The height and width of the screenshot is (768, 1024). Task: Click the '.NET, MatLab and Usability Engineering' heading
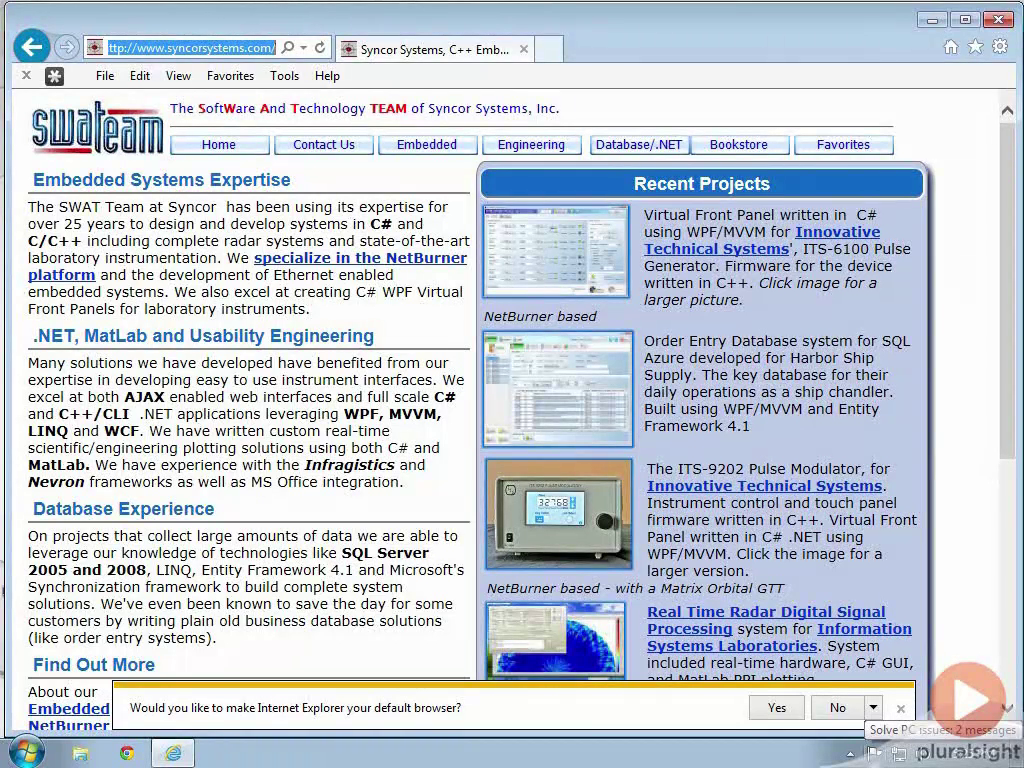(204, 336)
